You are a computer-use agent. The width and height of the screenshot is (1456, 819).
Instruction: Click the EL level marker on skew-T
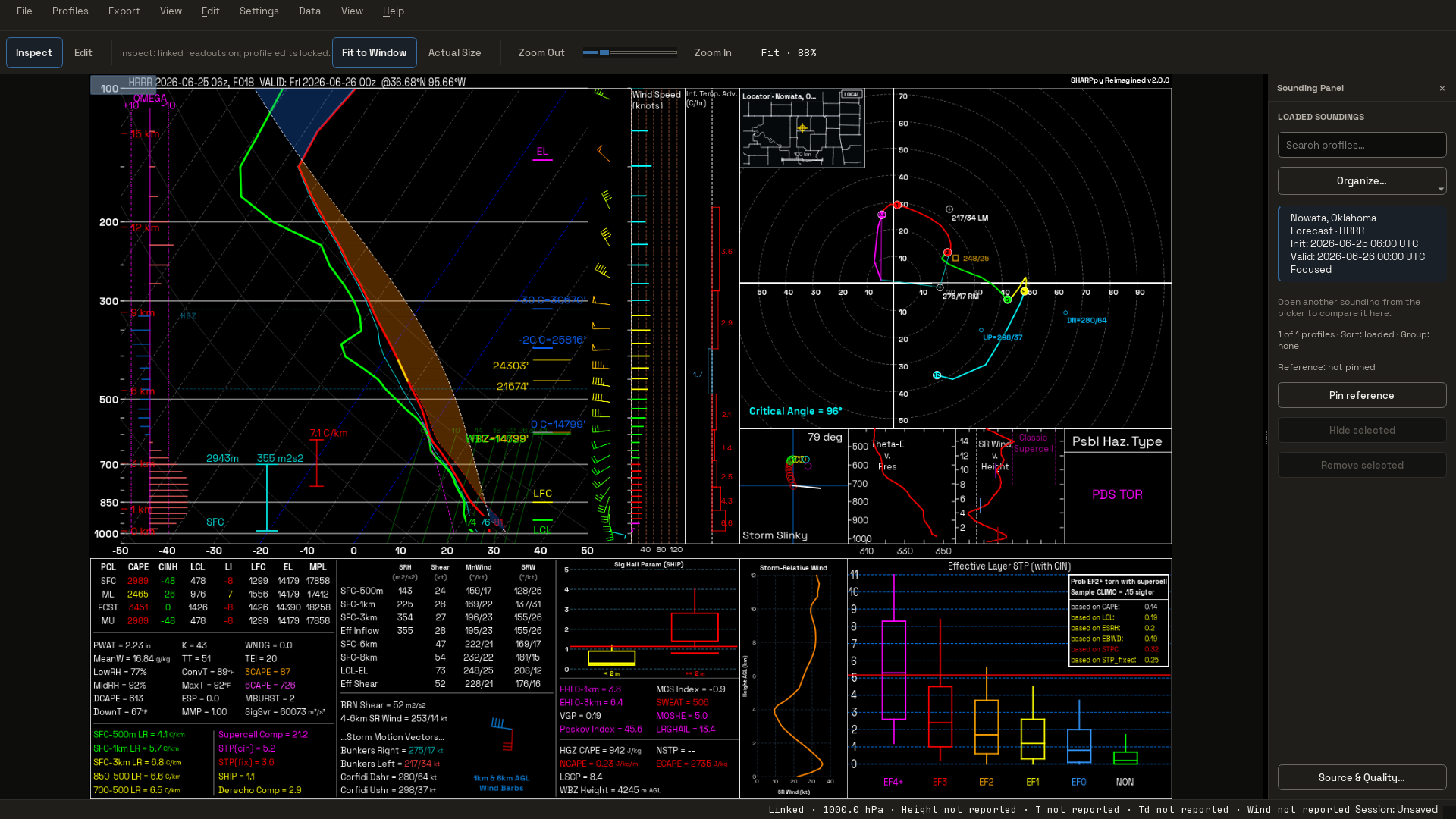542,152
